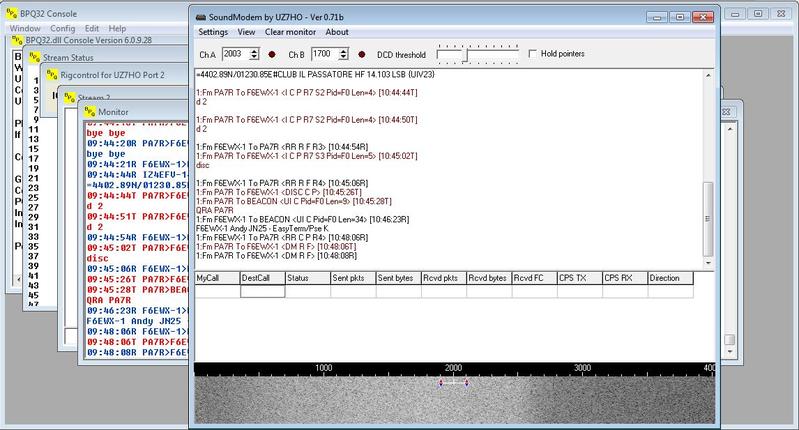Open Window menu in BPQ32 Console
This screenshot has width=799, height=430.
coord(25,29)
